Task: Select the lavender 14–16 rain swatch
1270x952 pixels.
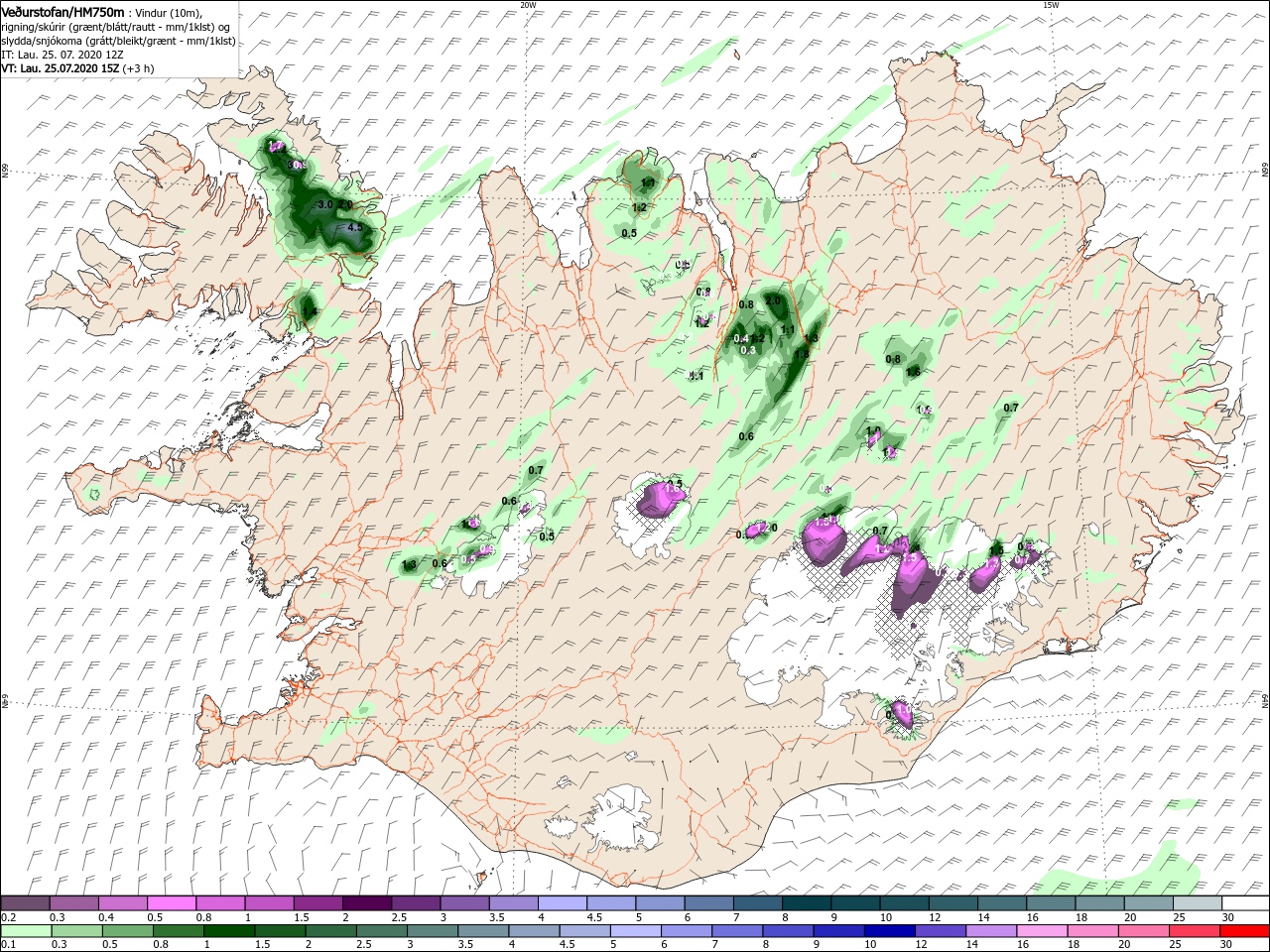Action: (990, 930)
